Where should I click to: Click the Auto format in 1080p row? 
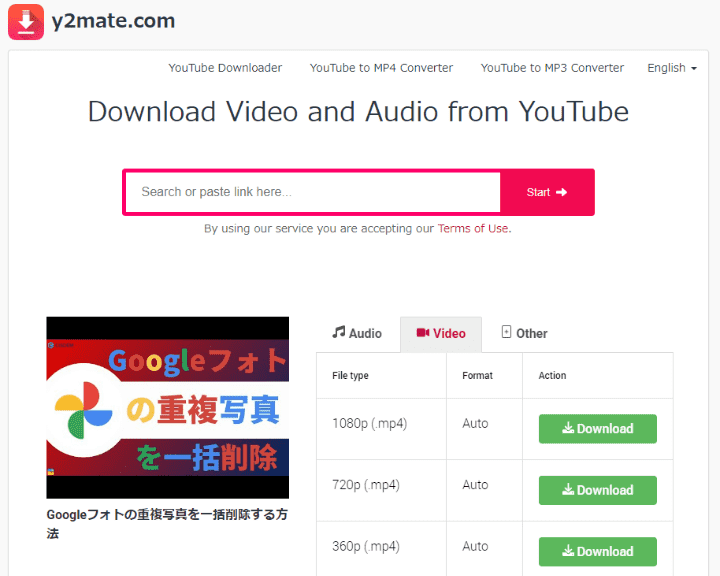pyautogui.click(x=475, y=423)
